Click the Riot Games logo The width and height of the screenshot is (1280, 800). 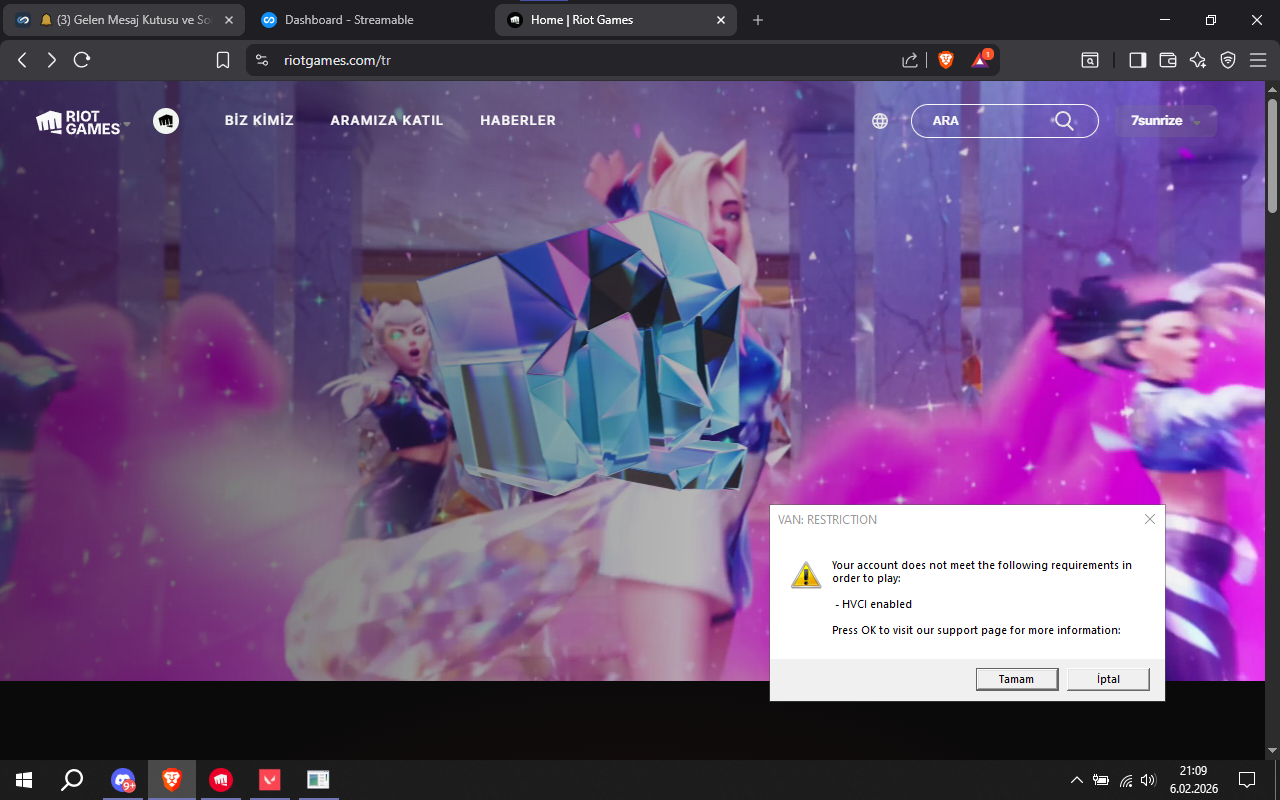coord(78,122)
